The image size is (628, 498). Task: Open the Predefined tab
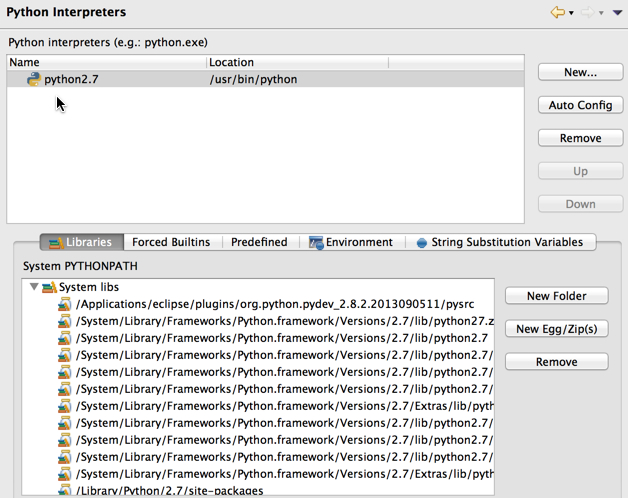click(x=259, y=242)
